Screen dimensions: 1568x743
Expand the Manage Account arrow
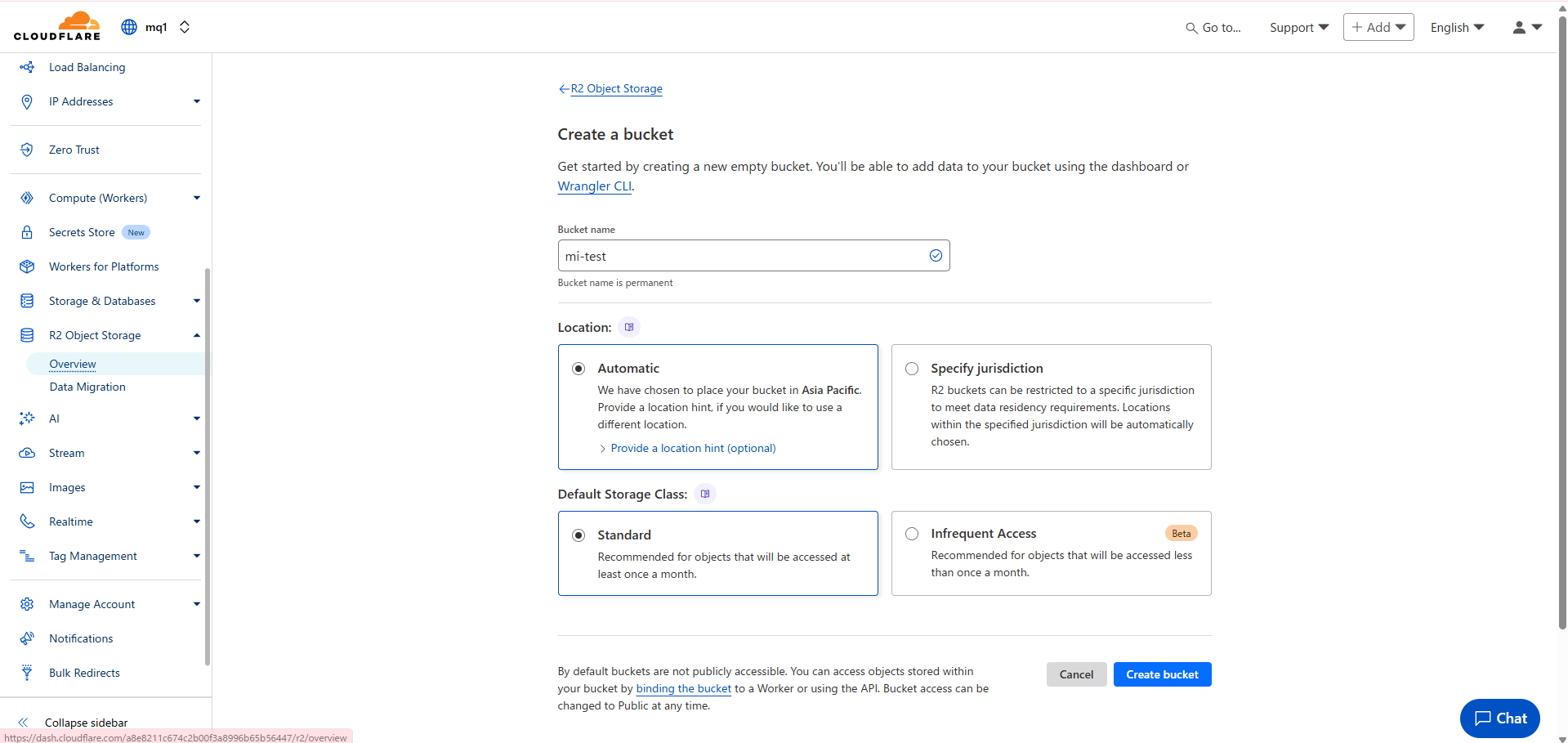tap(197, 604)
